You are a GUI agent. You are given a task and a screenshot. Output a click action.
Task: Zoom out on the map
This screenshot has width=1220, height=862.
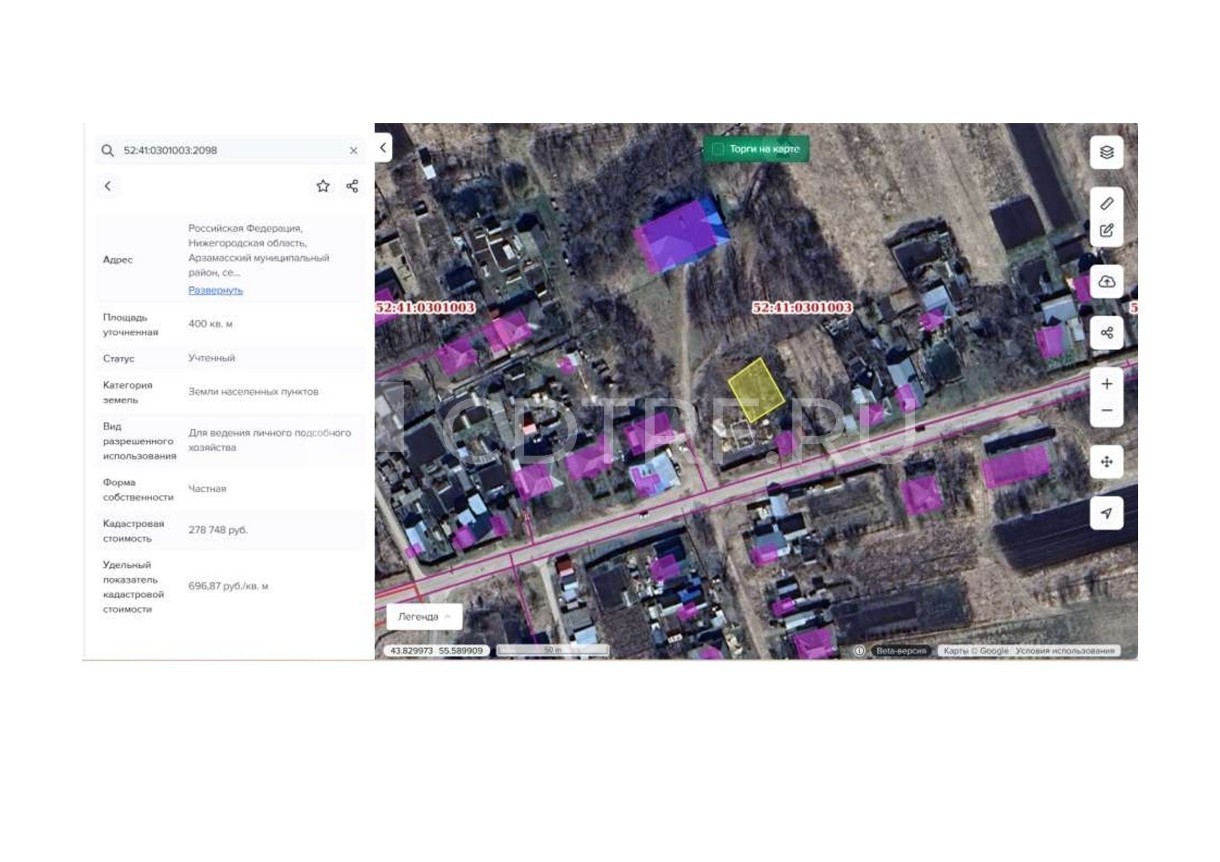pos(1106,411)
